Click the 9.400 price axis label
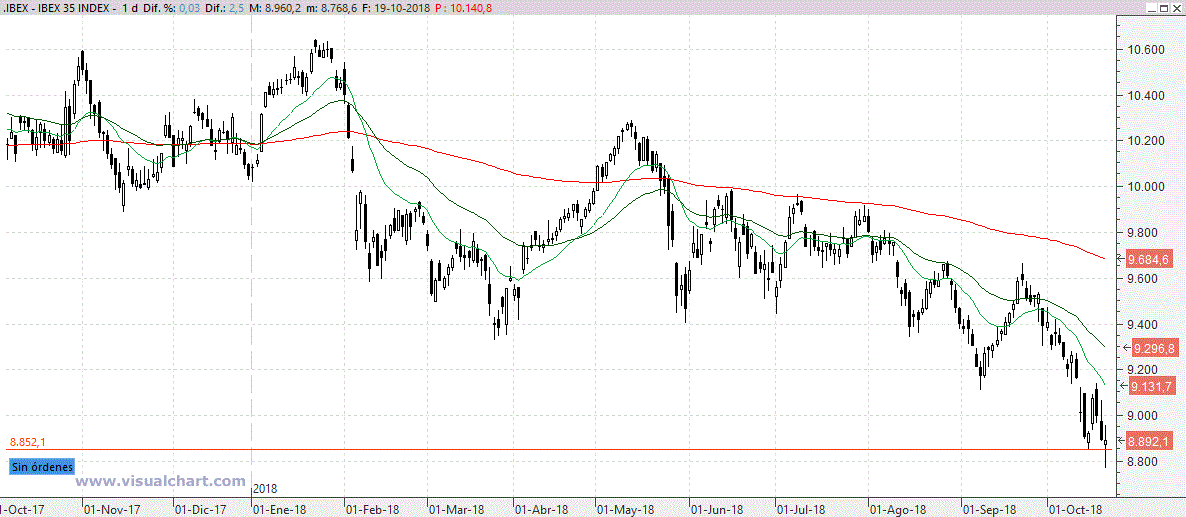This screenshot has width=1186, height=517. coord(1144,325)
